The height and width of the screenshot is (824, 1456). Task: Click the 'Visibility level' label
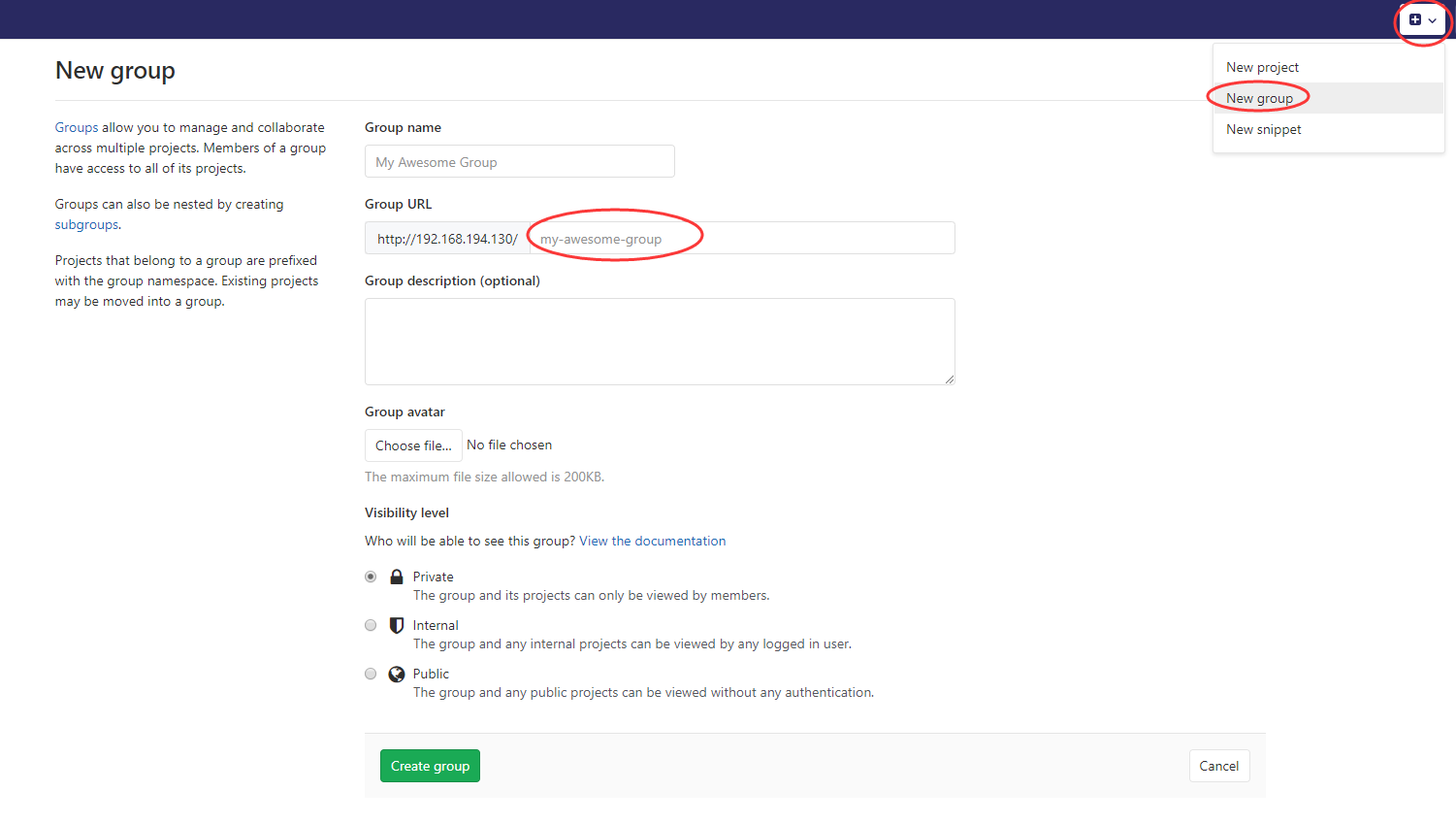(x=406, y=512)
